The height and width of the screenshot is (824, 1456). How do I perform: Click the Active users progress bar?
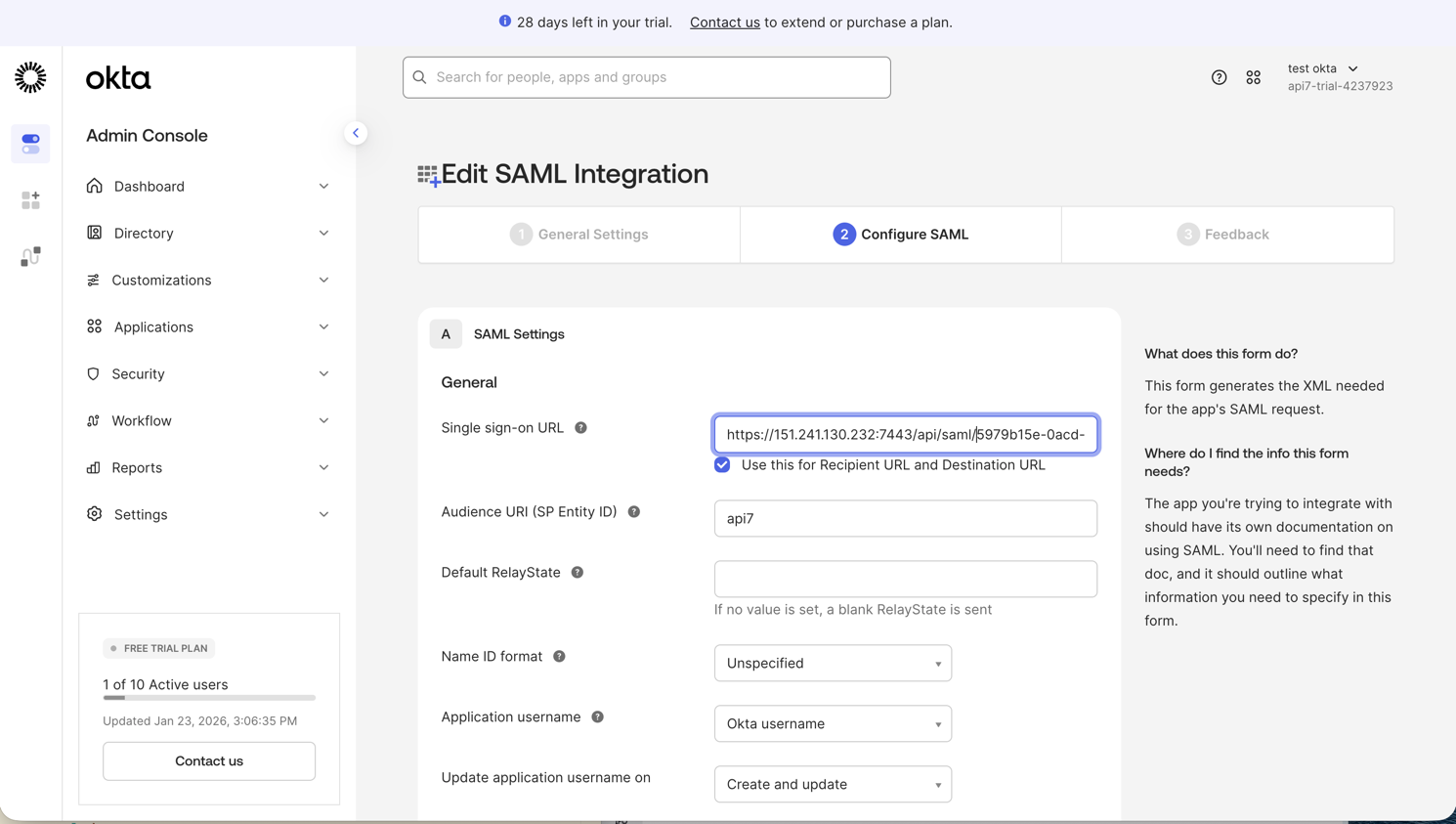coord(208,698)
